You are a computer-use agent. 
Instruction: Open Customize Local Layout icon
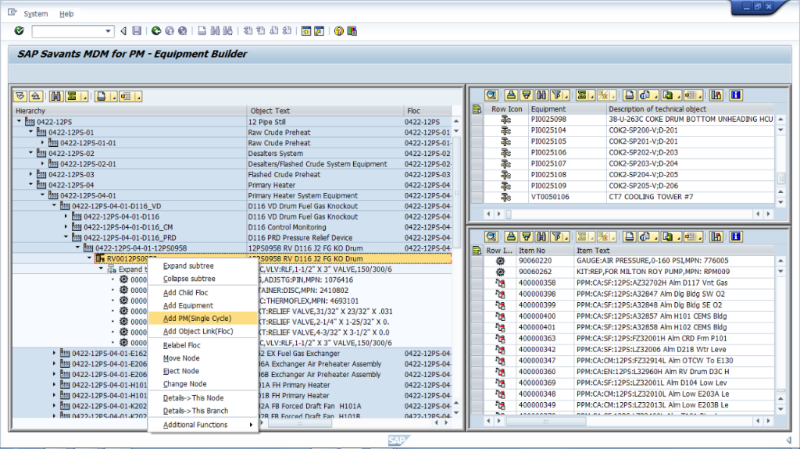(352, 31)
